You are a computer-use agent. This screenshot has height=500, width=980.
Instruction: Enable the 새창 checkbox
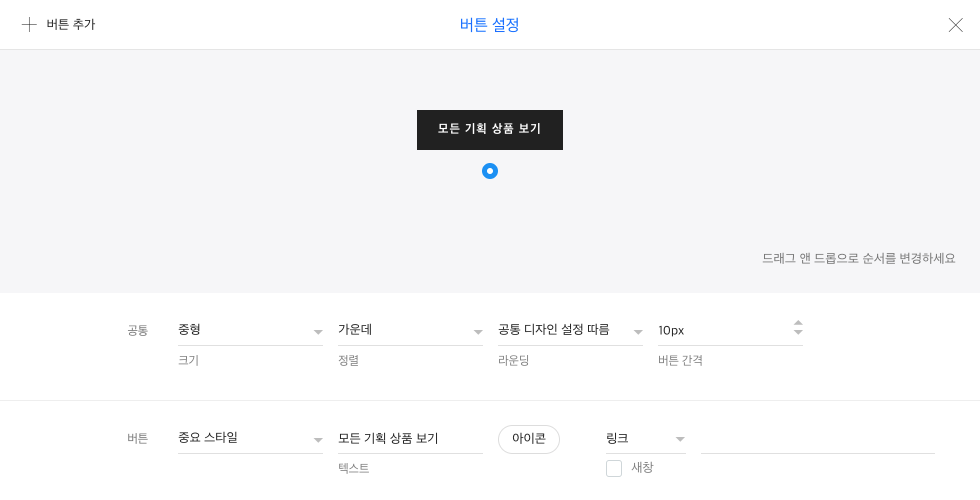614,468
